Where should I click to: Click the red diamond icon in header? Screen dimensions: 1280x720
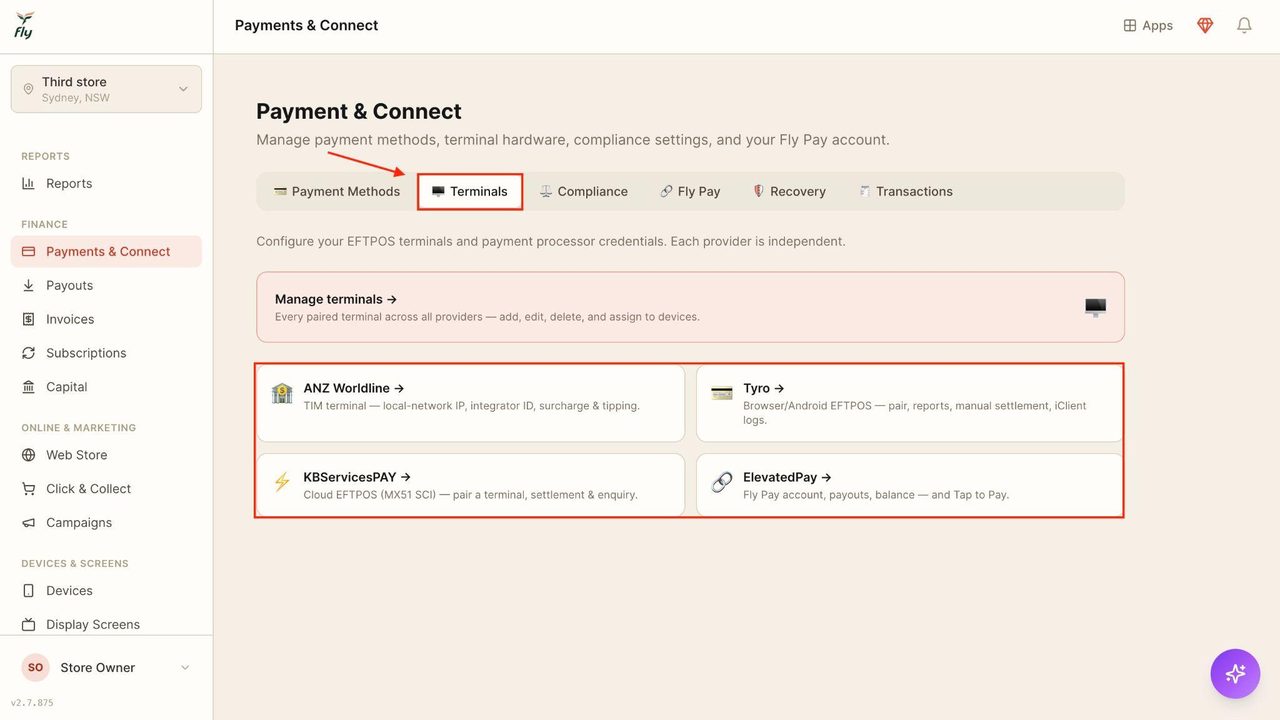tap(1205, 26)
